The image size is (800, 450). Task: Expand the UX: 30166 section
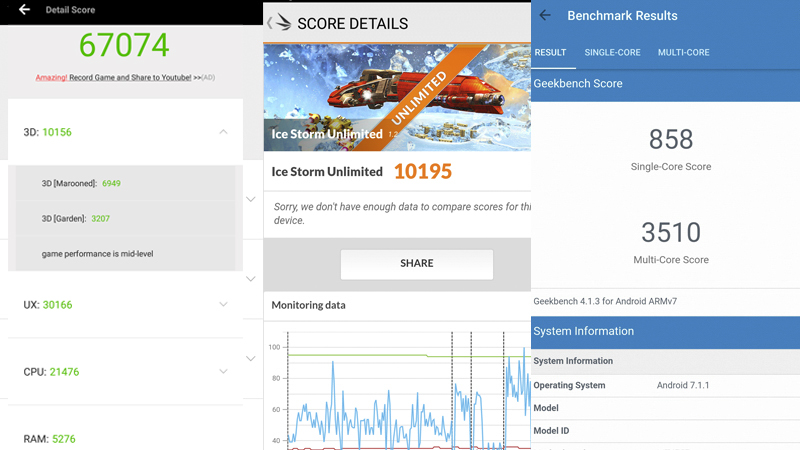(x=223, y=305)
